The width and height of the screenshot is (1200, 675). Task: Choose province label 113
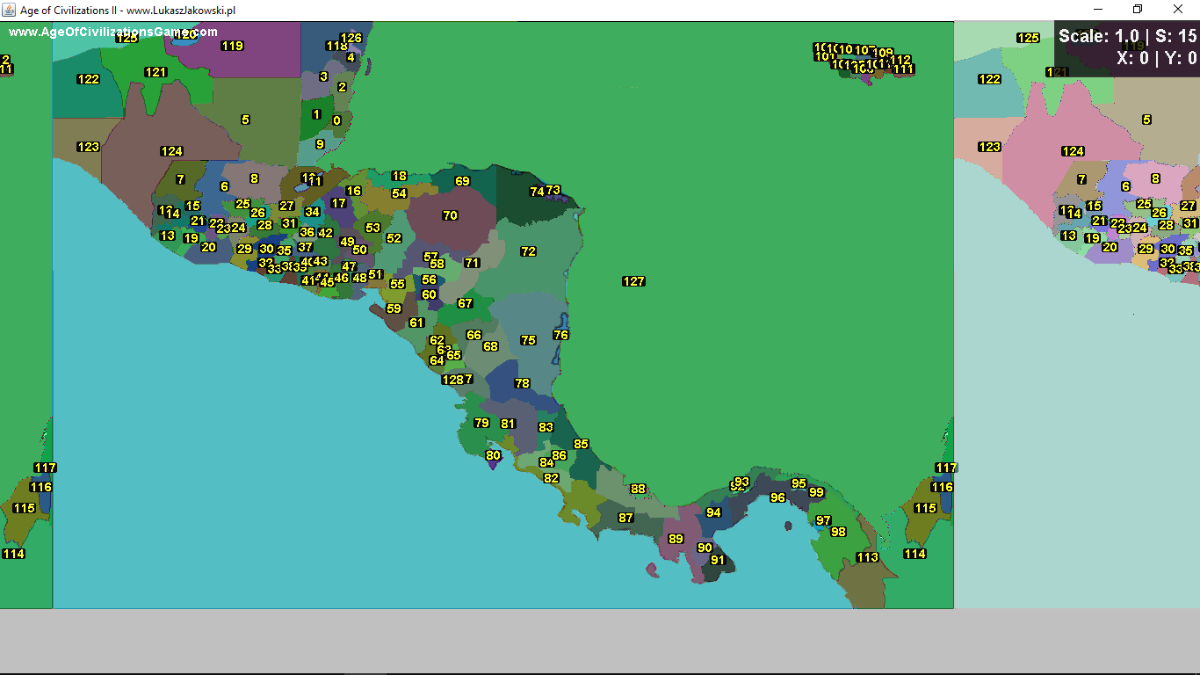click(x=867, y=557)
